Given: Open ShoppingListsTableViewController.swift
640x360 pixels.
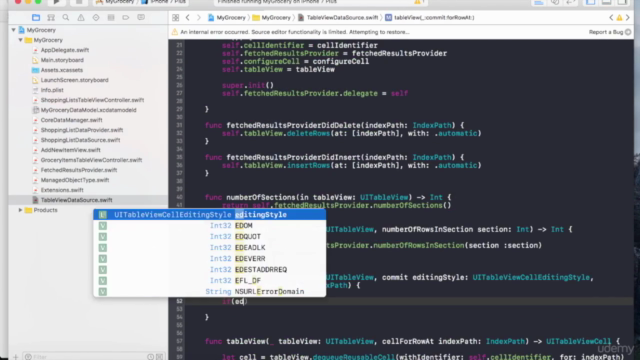Looking at the screenshot, I should [x=92, y=100].
